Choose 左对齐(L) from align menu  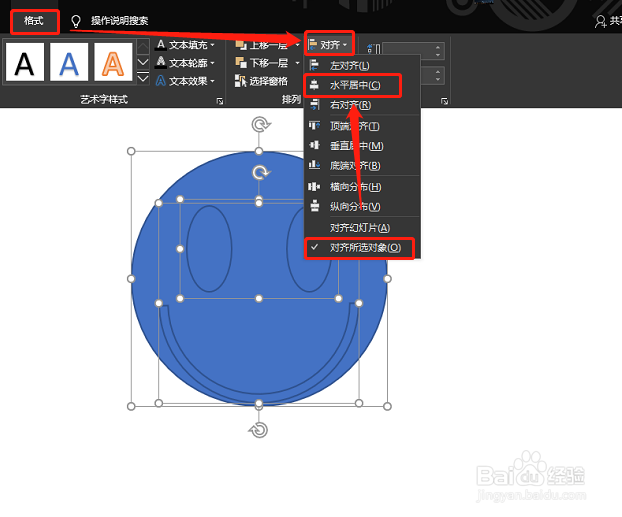coord(362,65)
